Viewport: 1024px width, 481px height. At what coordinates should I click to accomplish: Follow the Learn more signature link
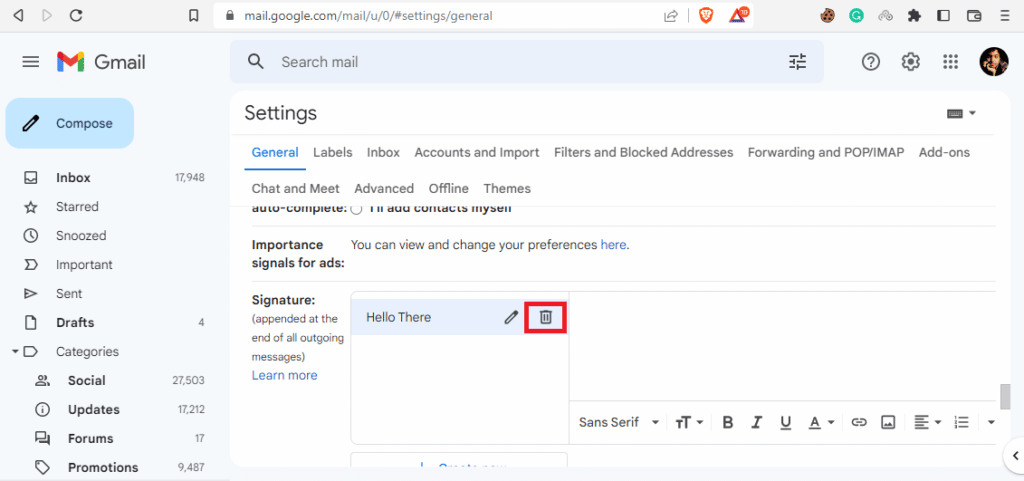(x=284, y=375)
